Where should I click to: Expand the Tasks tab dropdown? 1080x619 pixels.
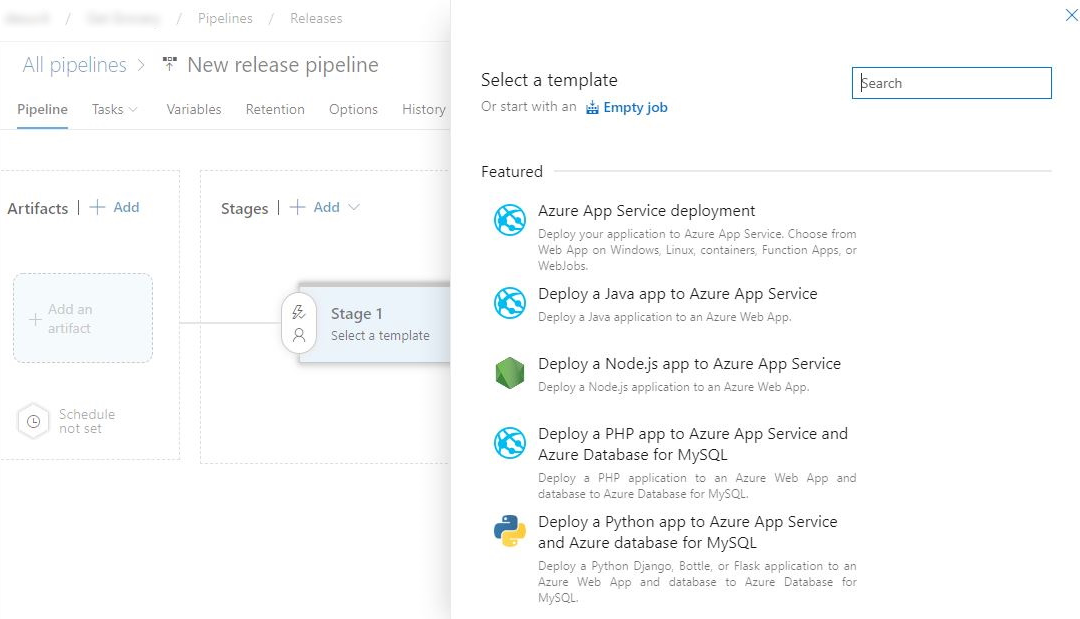(x=133, y=109)
